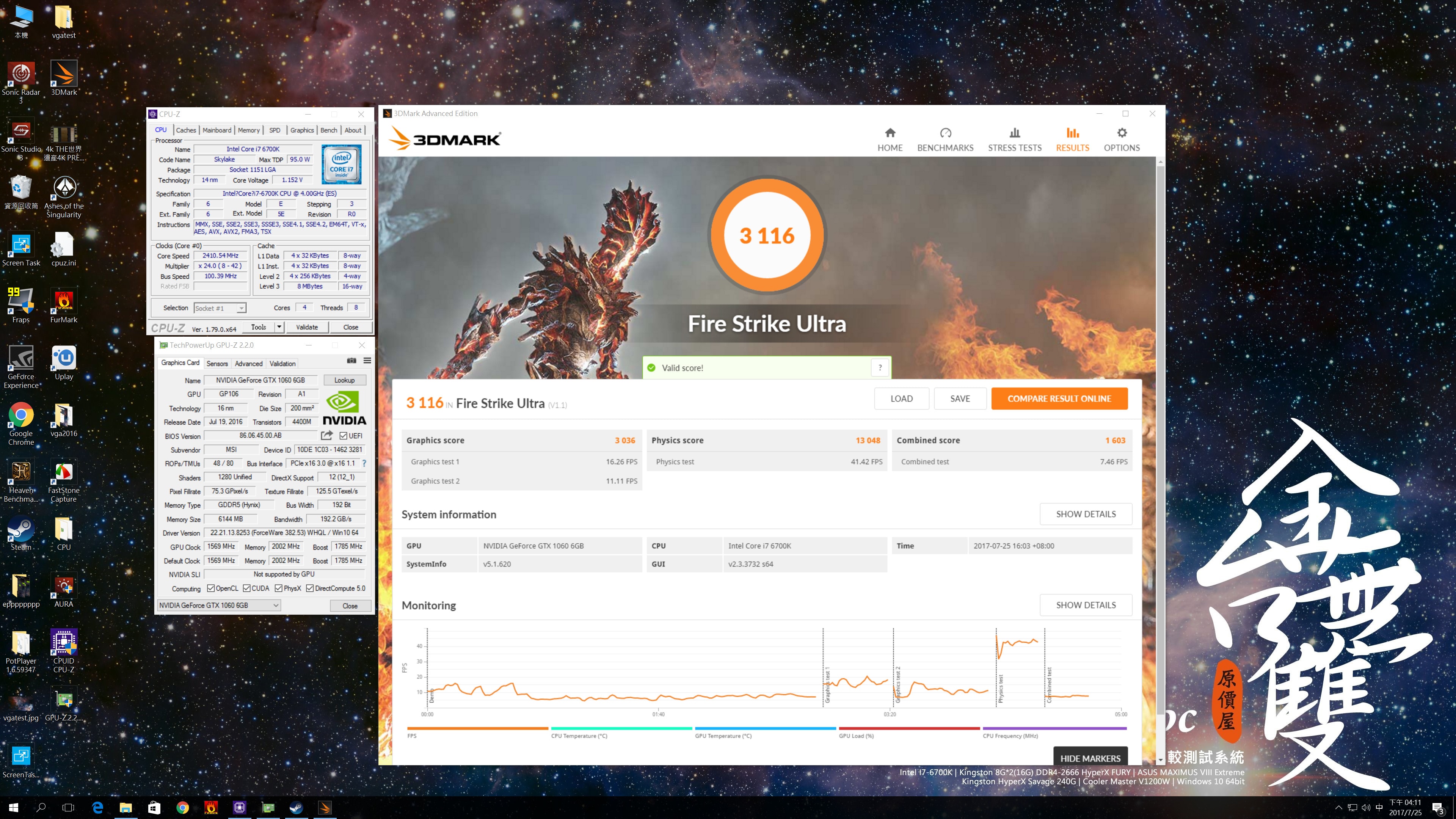Open BENCHMARKS in 3DMark navigation
Image resolution: width=1456 pixels, height=819 pixels.
click(945, 140)
